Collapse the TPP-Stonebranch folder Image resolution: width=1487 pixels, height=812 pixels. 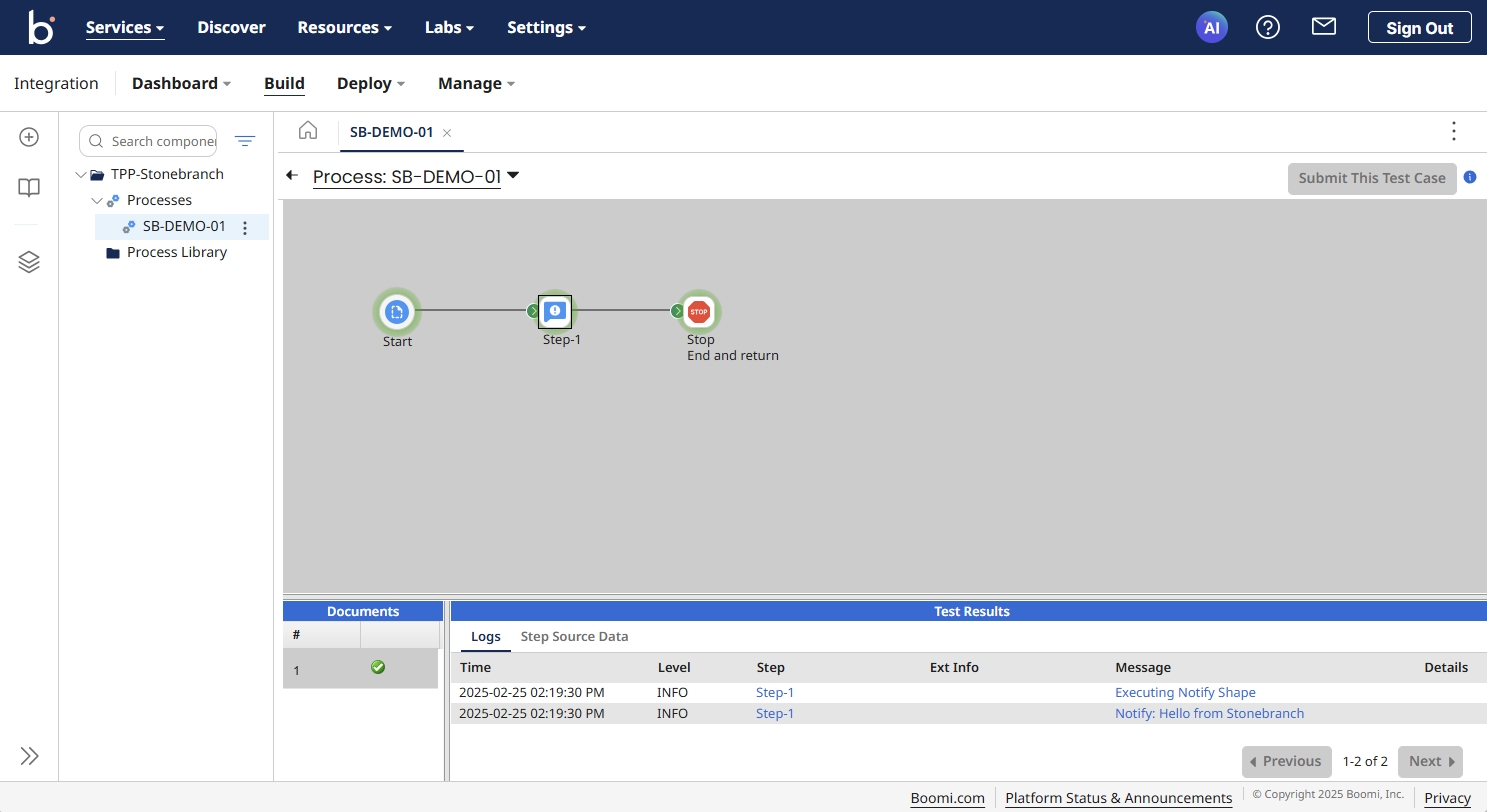point(81,174)
